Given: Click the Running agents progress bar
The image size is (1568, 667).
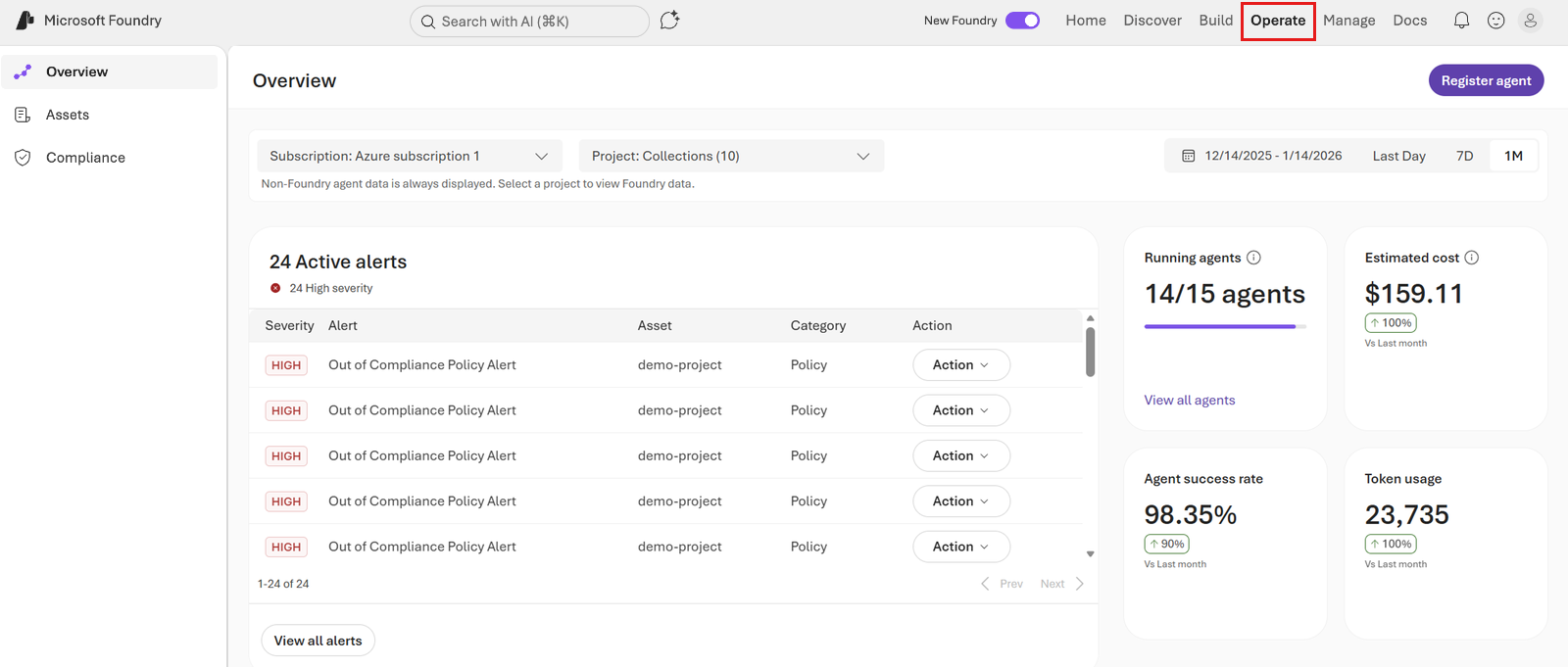Looking at the screenshot, I should [x=1225, y=326].
